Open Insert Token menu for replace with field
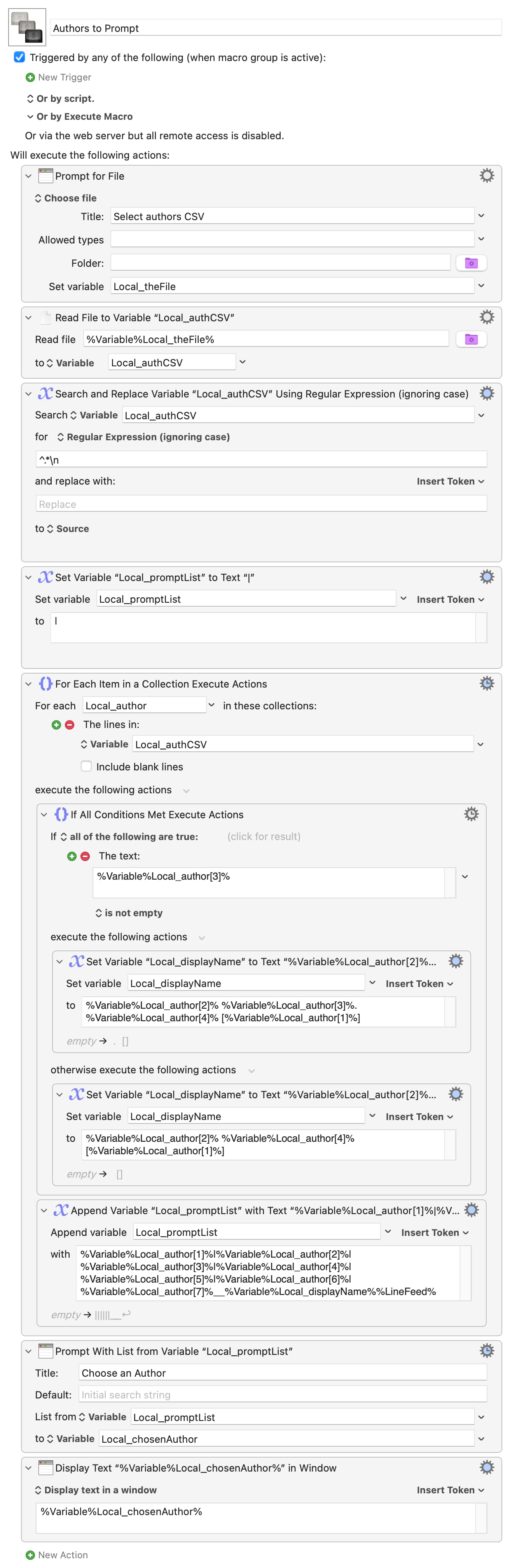Screen dimensions: 510x1568 (451, 481)
